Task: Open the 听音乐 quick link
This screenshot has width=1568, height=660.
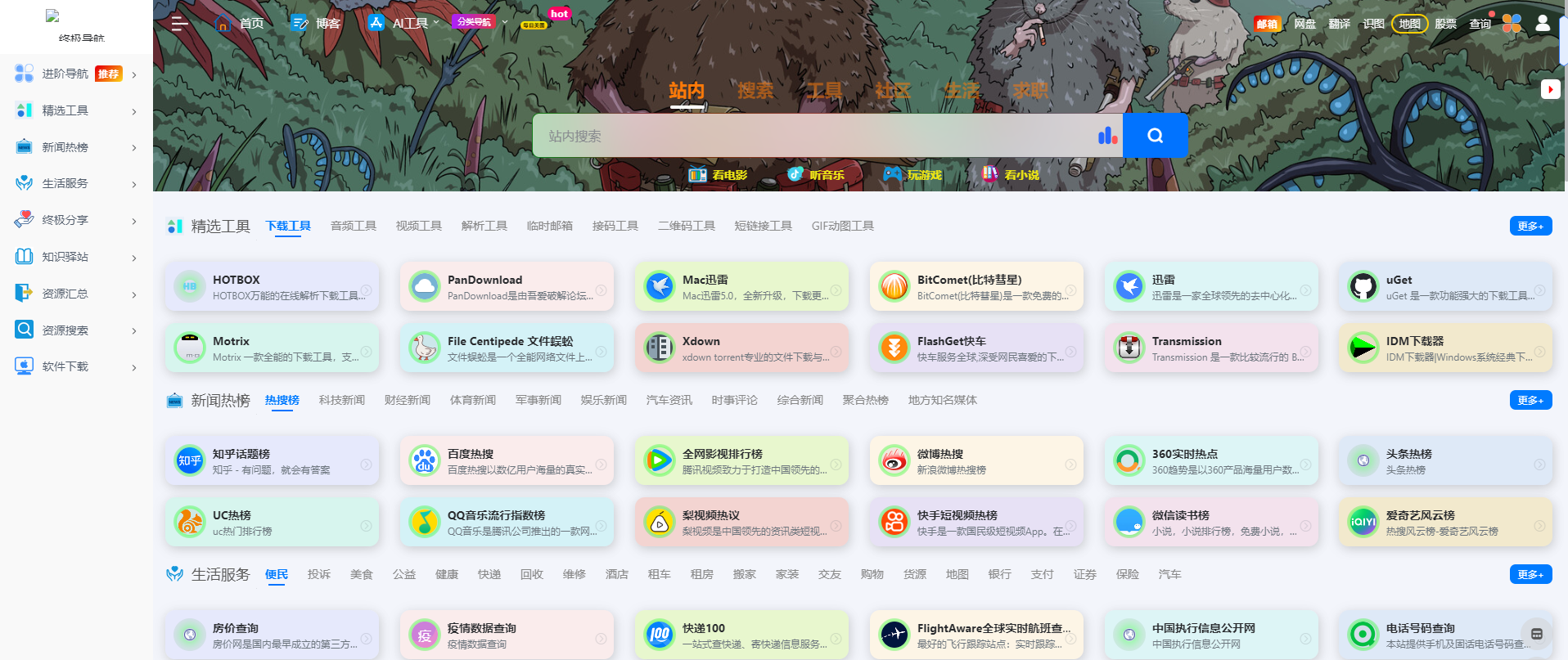Action: (x=815, y=174)
